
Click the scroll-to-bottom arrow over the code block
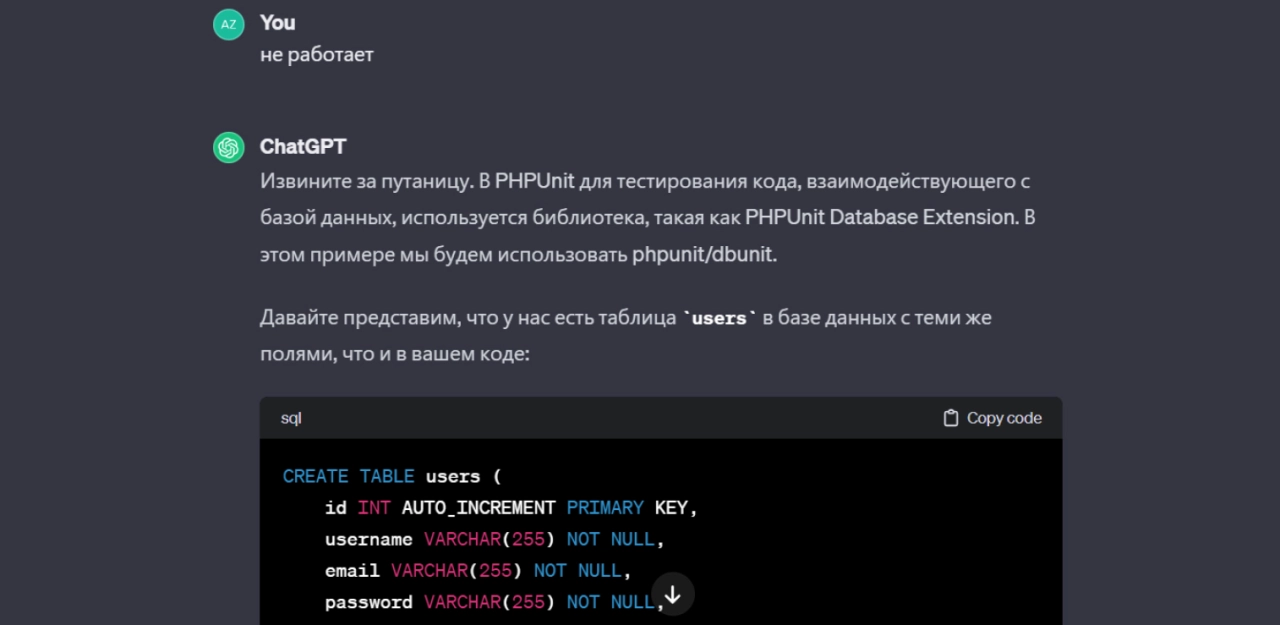pos(673,593)
